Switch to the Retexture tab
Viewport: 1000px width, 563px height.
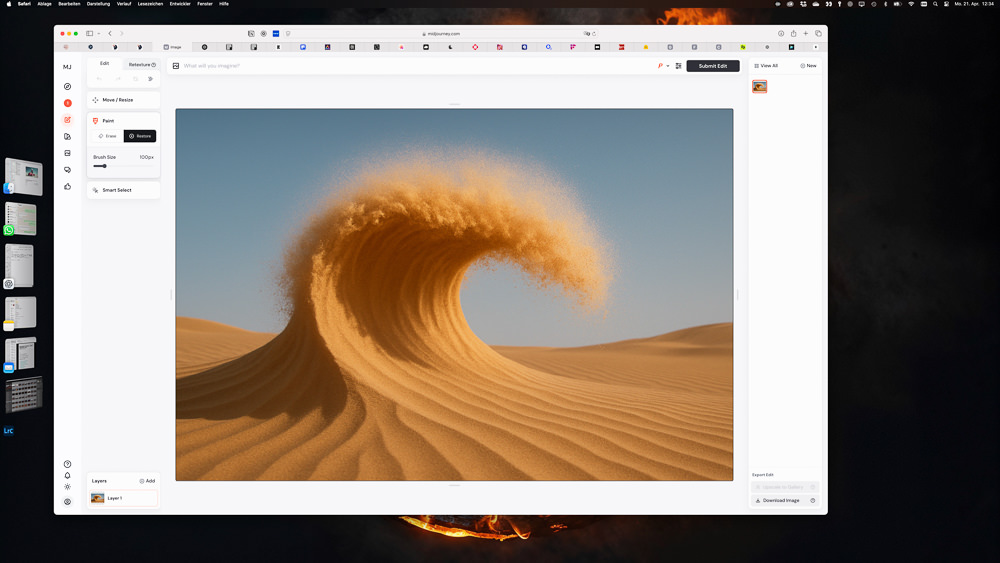(142, 64)
